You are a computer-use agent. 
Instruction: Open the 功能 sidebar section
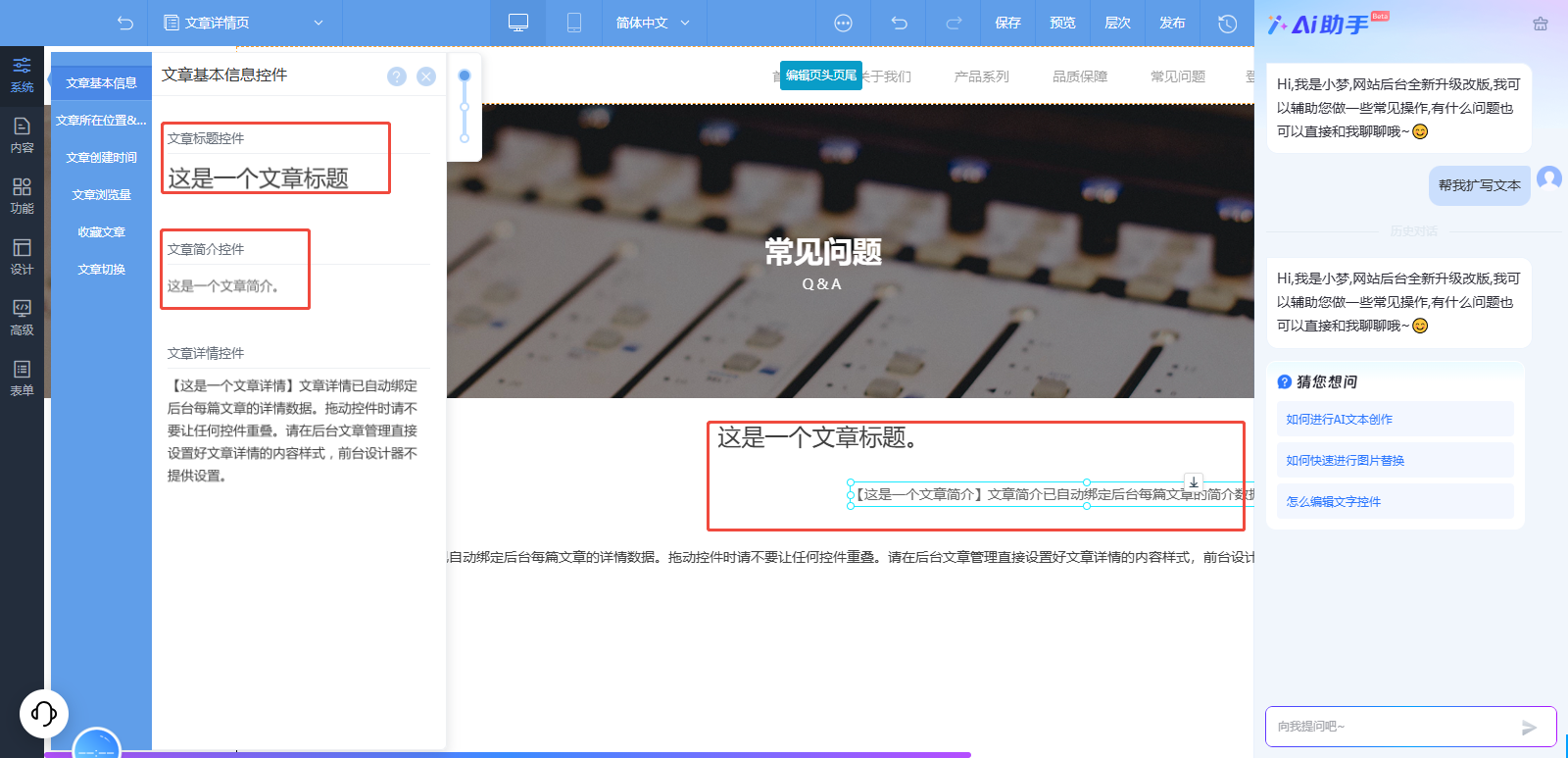[x=22, y=196]
